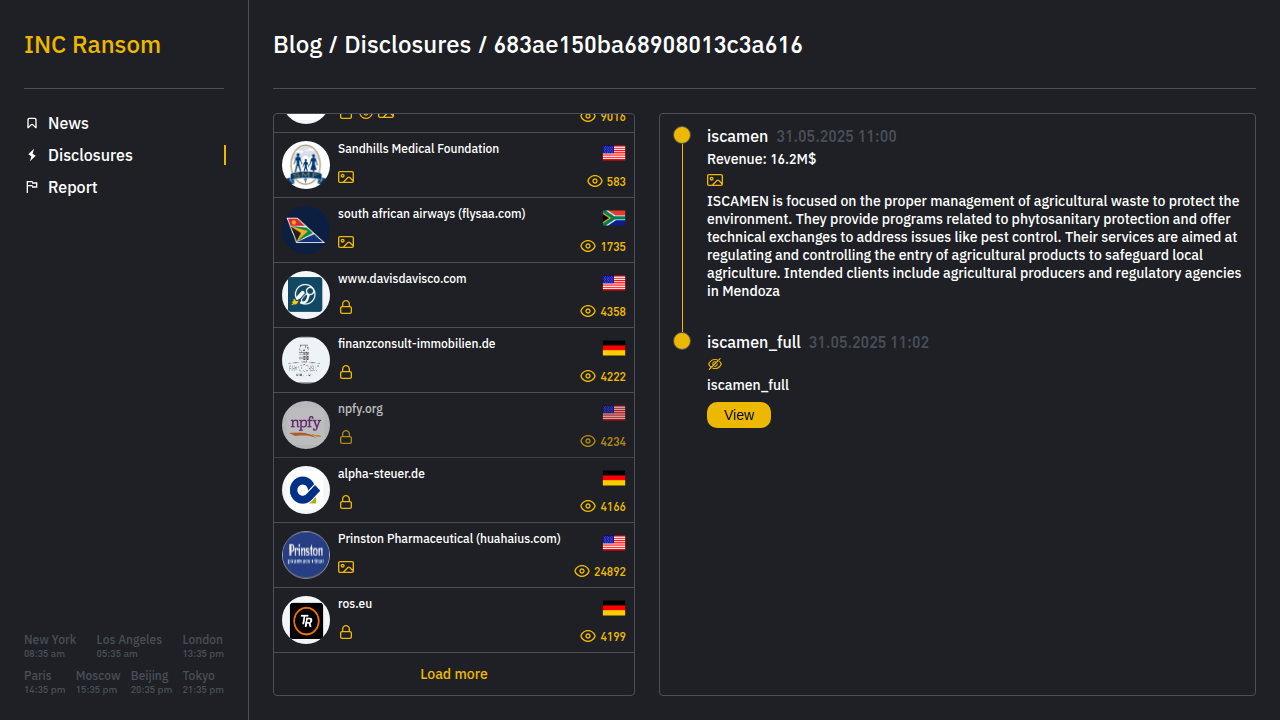Screen dimensions: 1280x720
Task: Click the eye icon beside 4166 views
Action: [x=588, y=506]
